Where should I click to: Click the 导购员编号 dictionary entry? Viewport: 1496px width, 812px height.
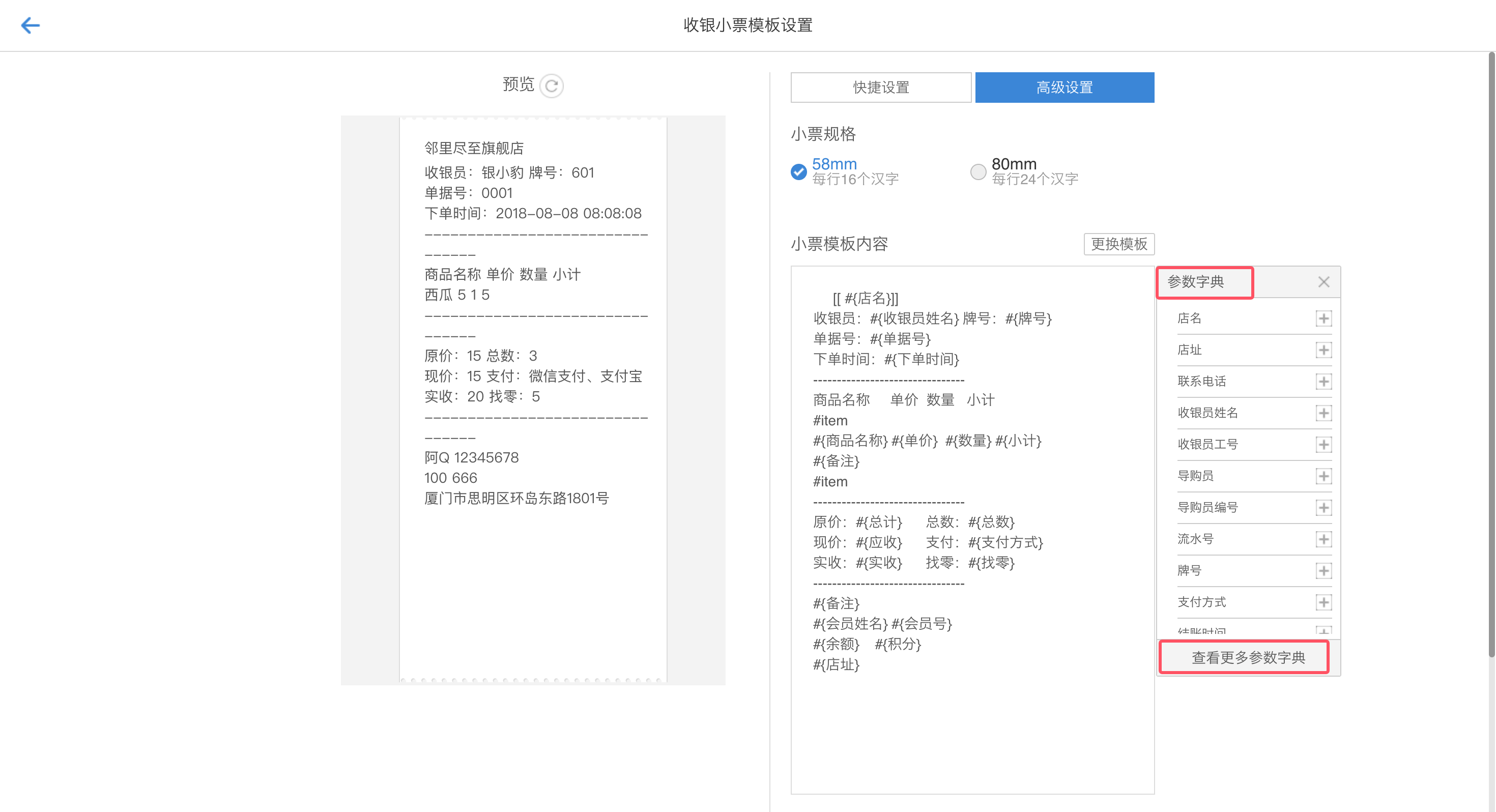tap(1207, 507)
